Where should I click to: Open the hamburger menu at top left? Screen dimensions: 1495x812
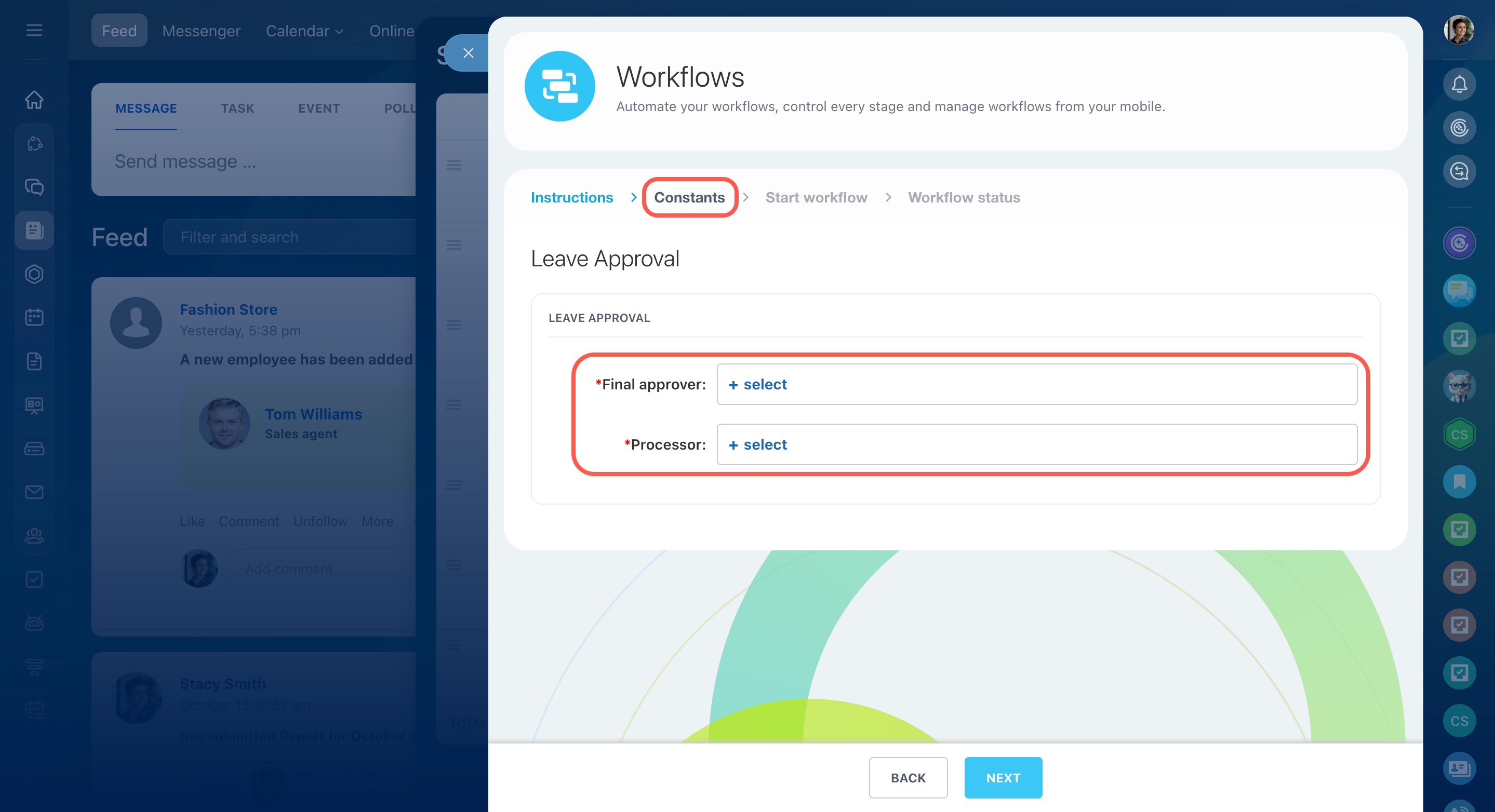point(34,30)
